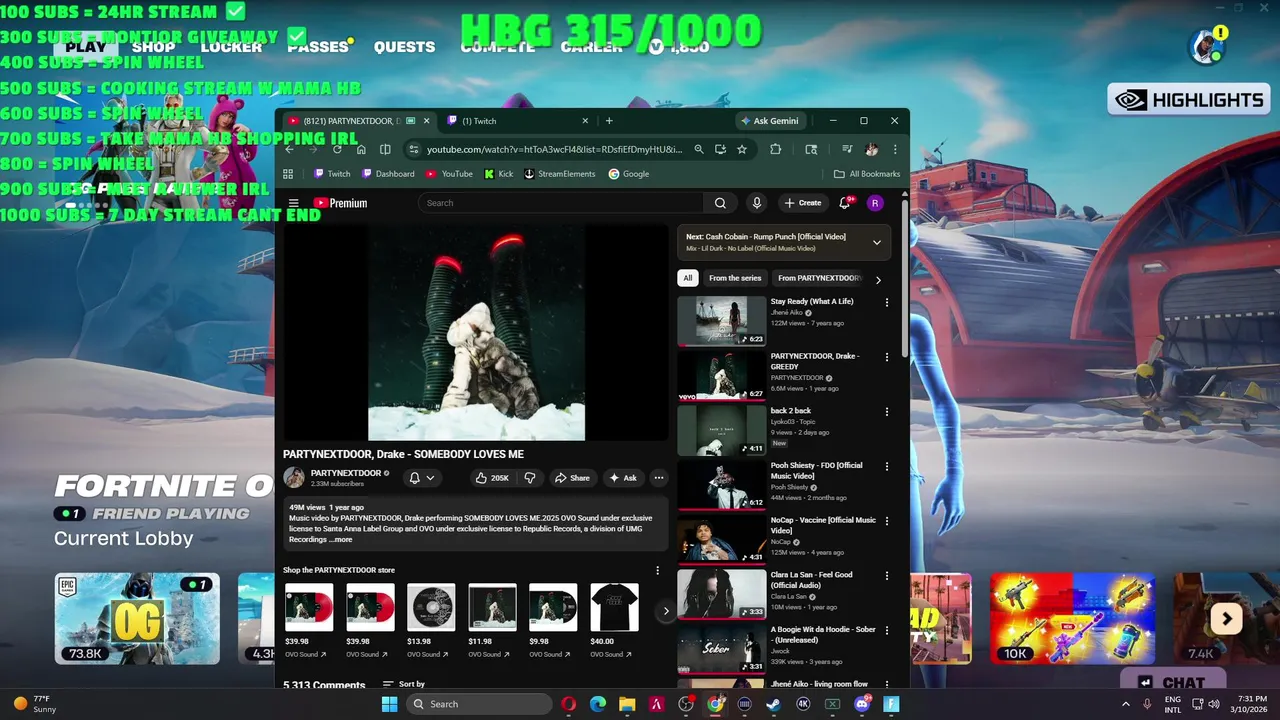
Task: Open NVIDIA Highlights in Fortnite
Action: pyautogui.click(x=1188, y=100)
